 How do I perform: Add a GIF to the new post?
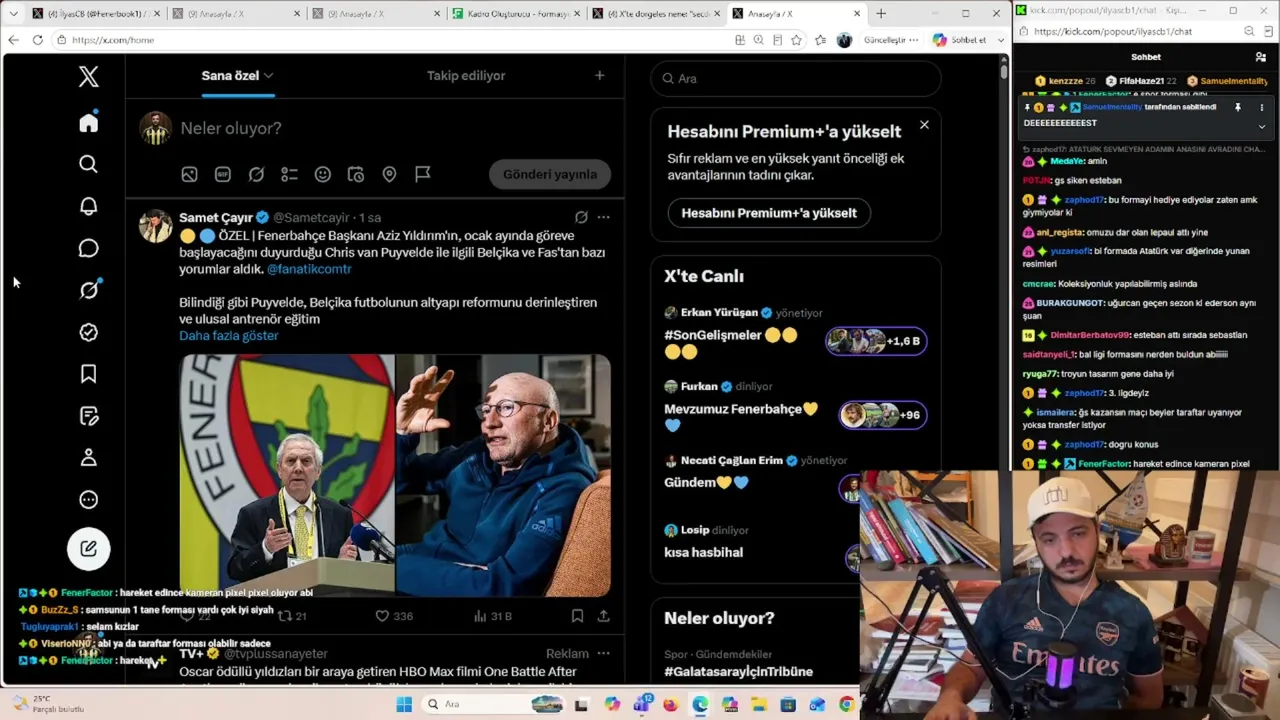223,174
